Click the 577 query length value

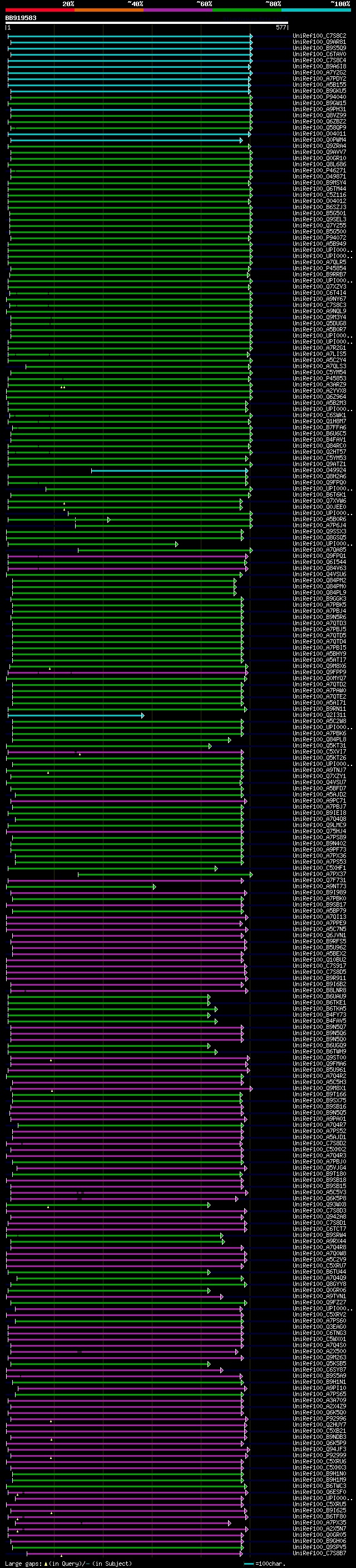click(x=280, y=27)
